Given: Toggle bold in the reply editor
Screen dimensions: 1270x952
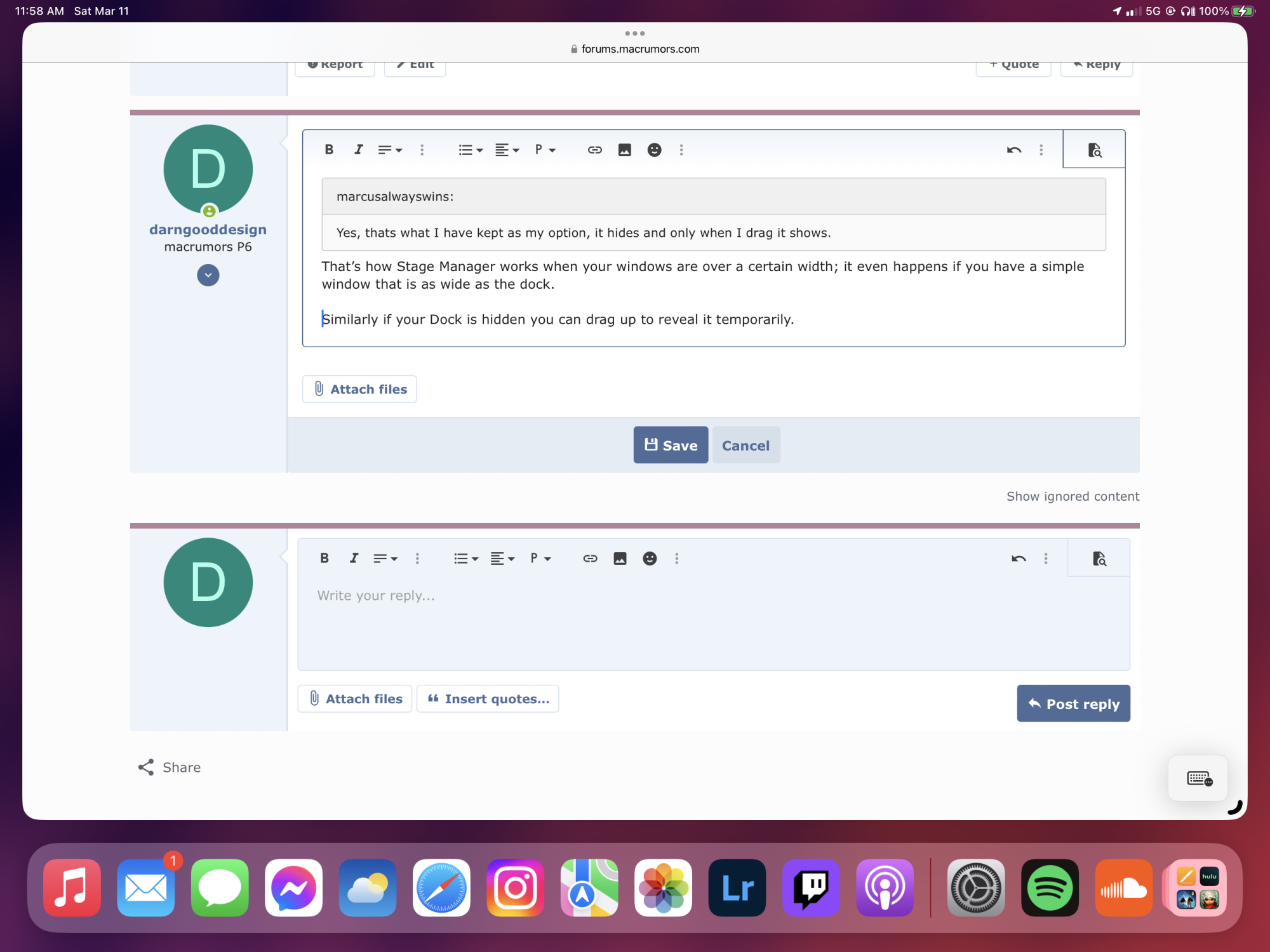Looking at the screenshot, I should (324, 559).
